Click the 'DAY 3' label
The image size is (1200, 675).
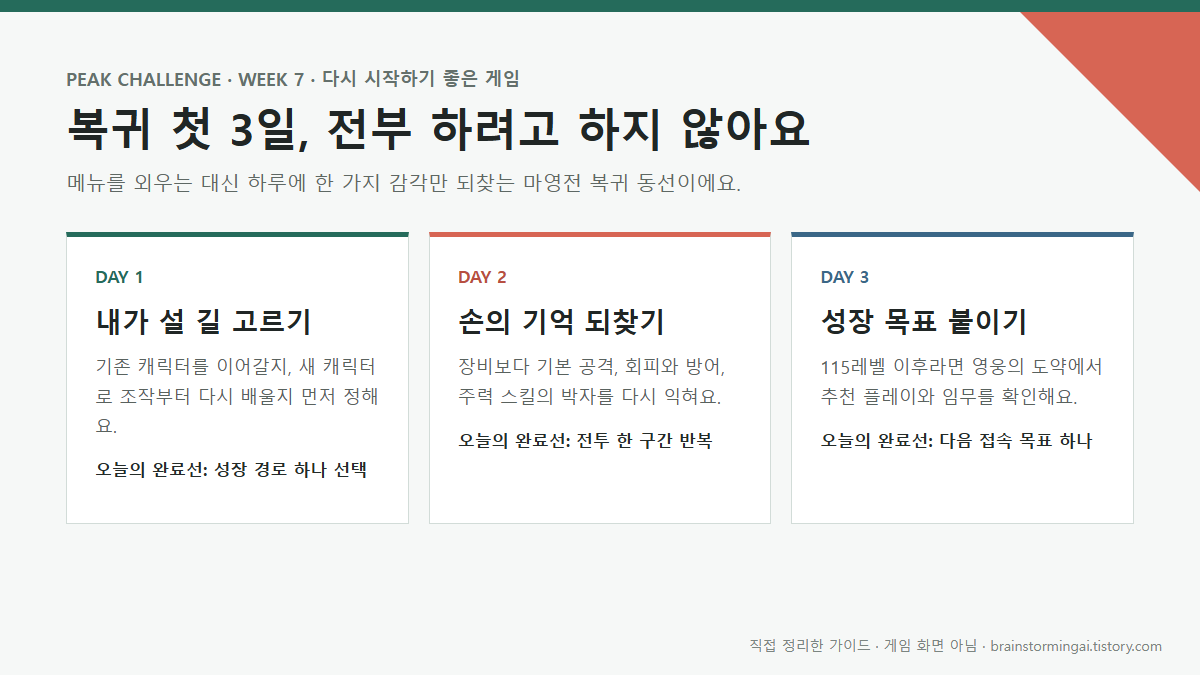pyautogui.click(x=845, y=277)
